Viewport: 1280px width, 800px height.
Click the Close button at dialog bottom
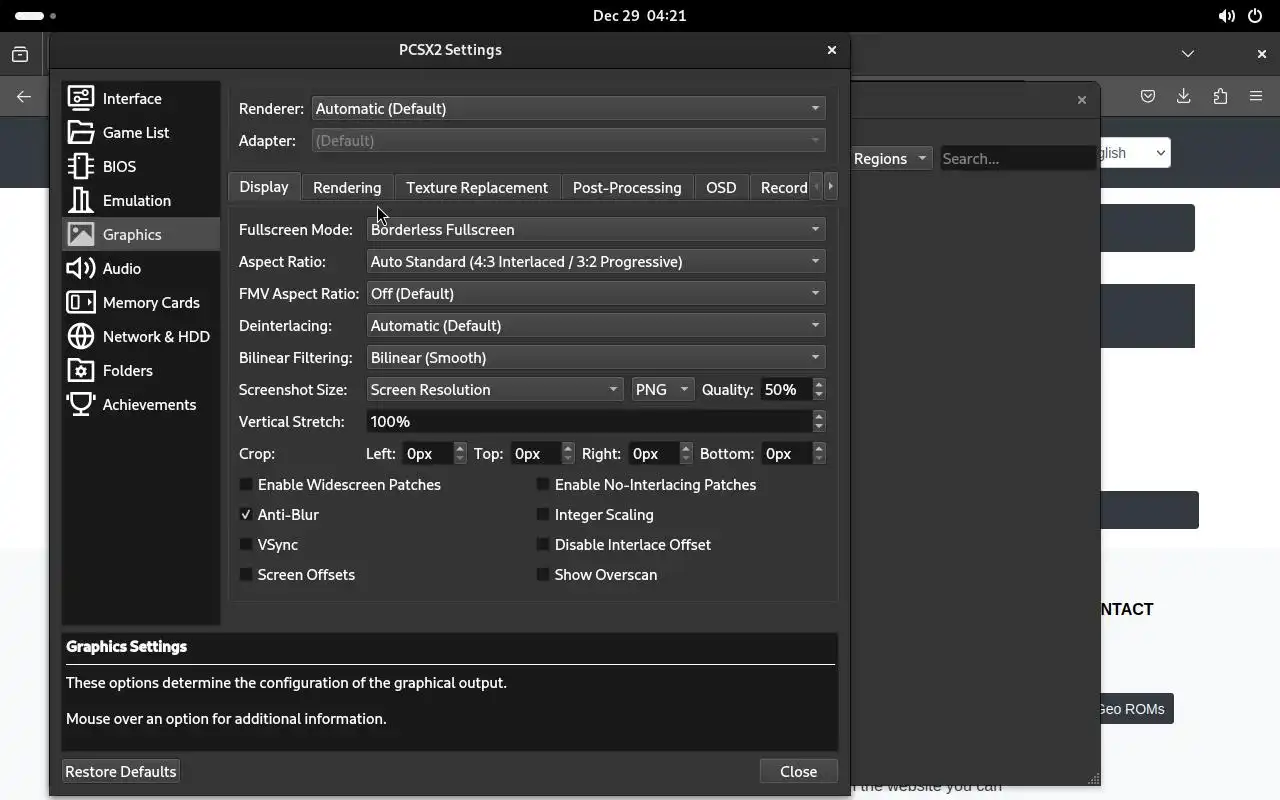[798, 771]
